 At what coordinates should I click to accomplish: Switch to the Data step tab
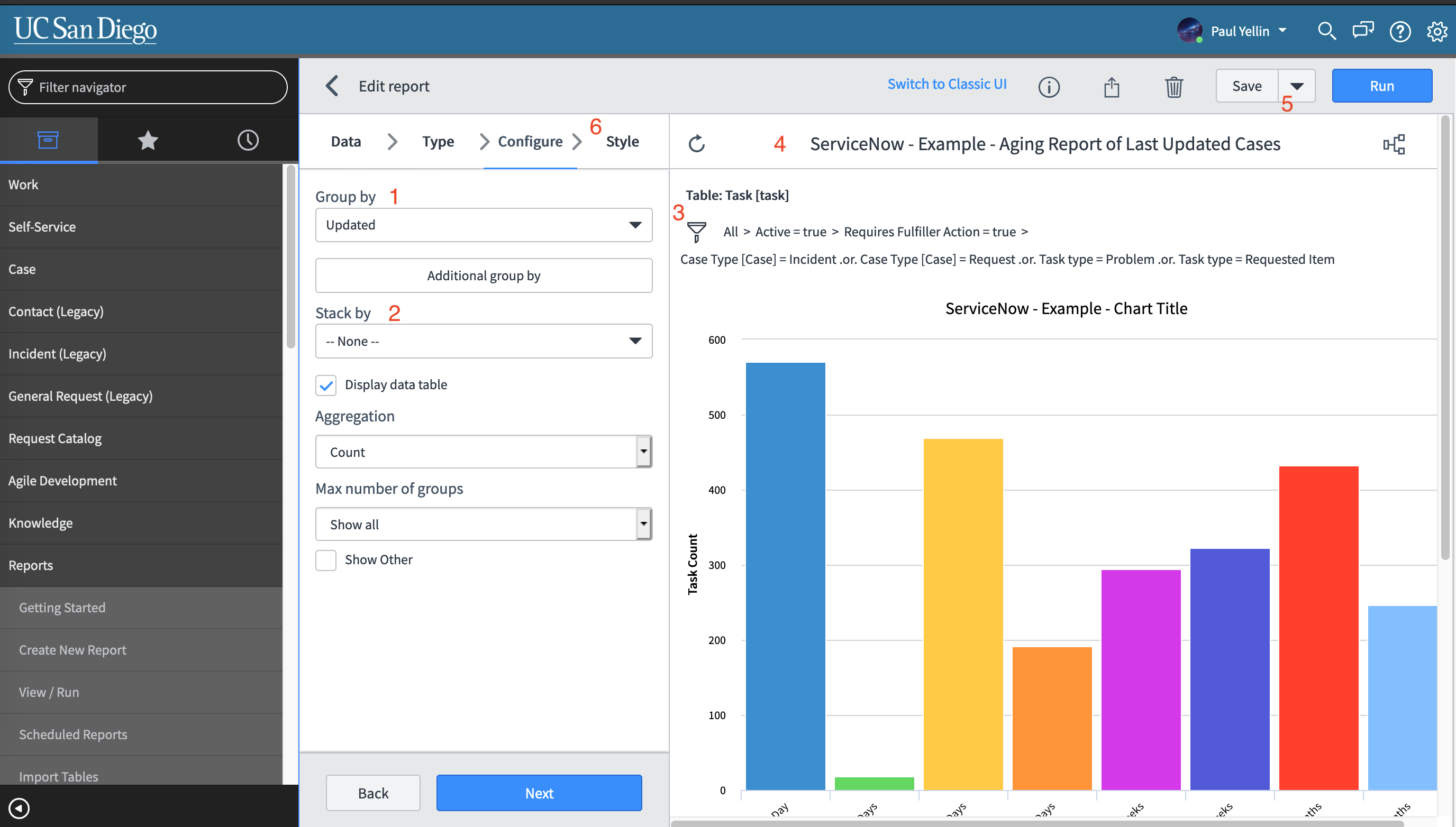pos(346,141)
